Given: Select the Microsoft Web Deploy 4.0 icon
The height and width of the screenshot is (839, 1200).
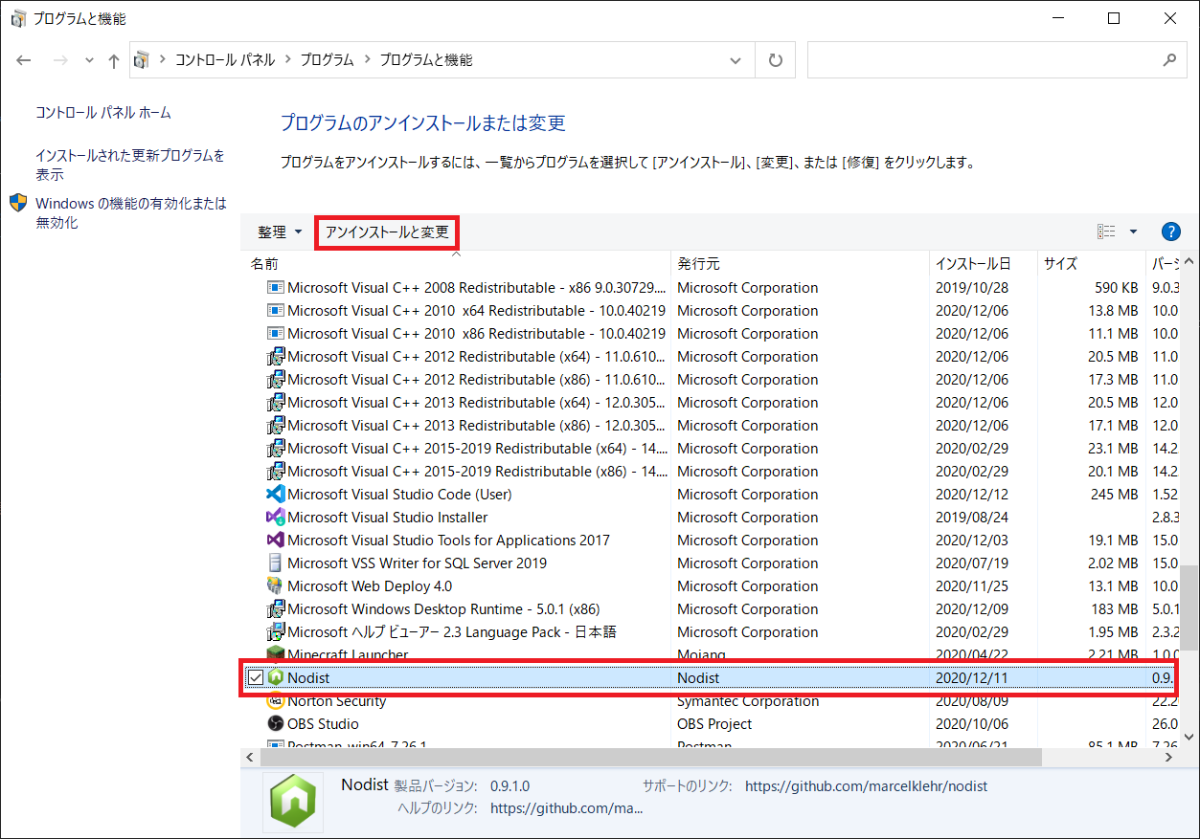Looking at the screenshot, I should point(276,587).
